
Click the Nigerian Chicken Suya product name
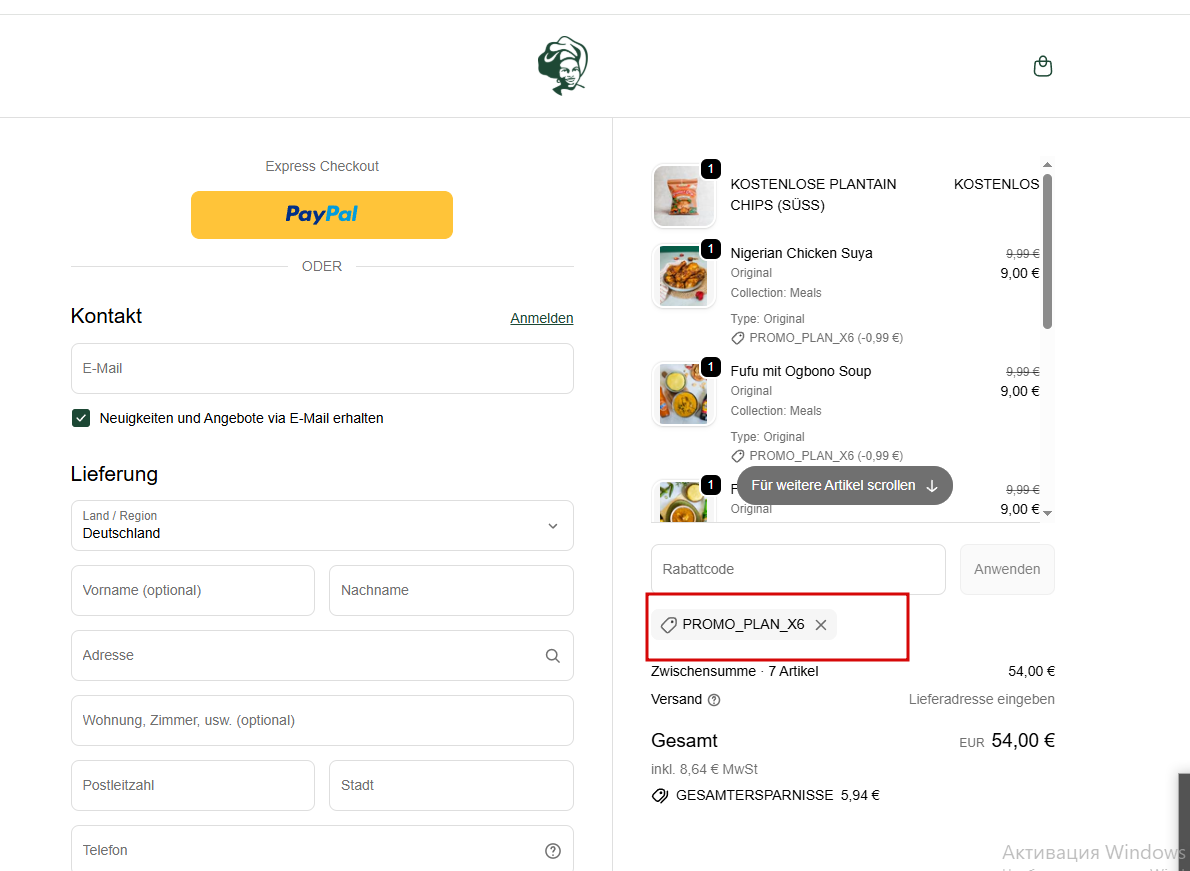click(801, 253)
